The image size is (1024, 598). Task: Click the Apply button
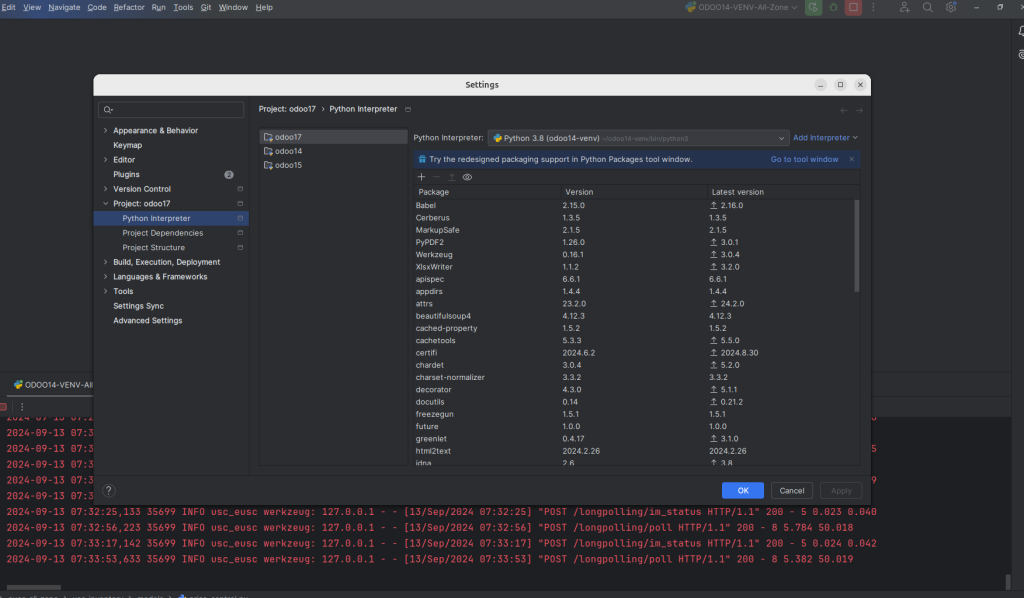coord(841,491)
